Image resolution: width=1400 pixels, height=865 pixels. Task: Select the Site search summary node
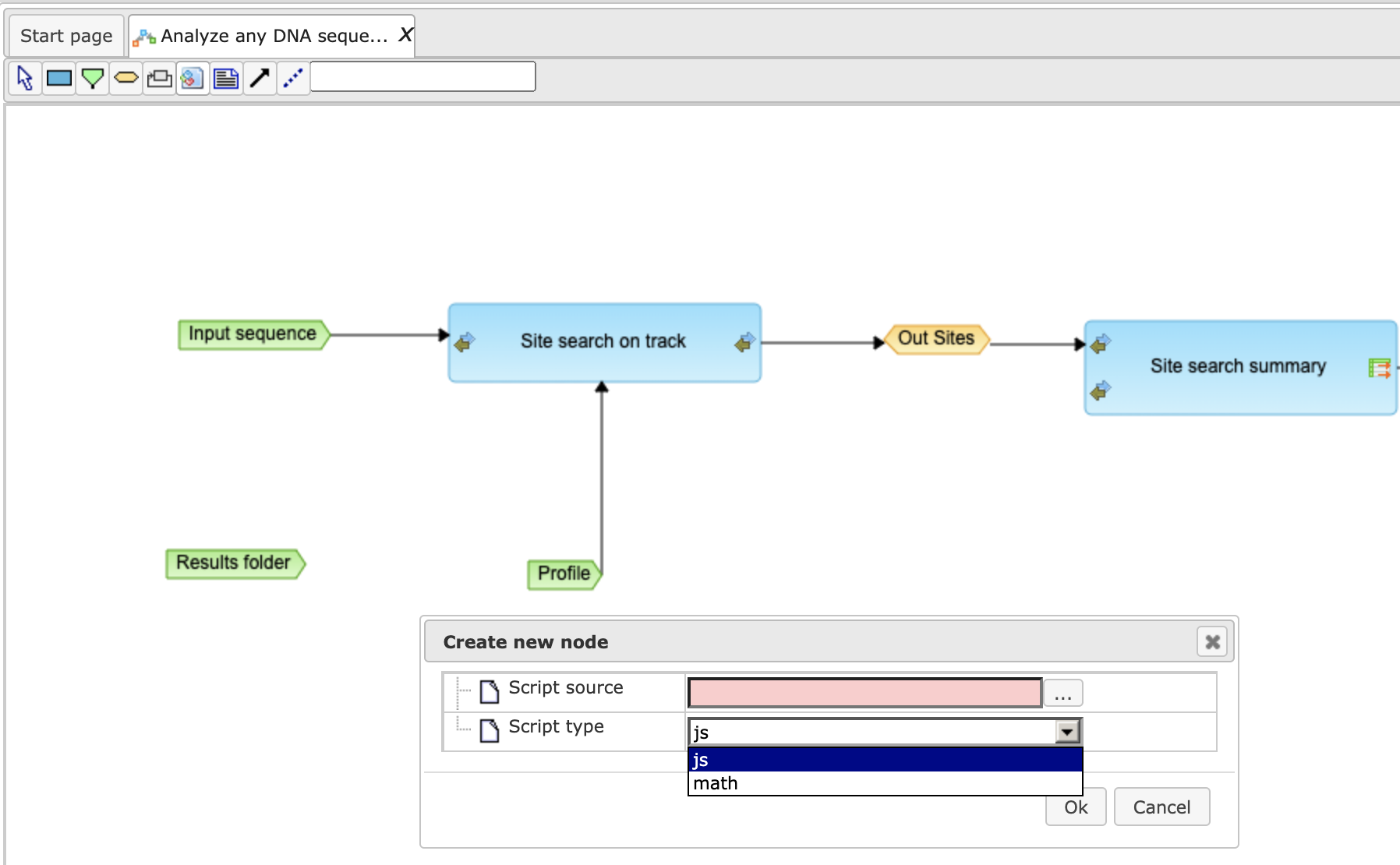click(1240, 367)
